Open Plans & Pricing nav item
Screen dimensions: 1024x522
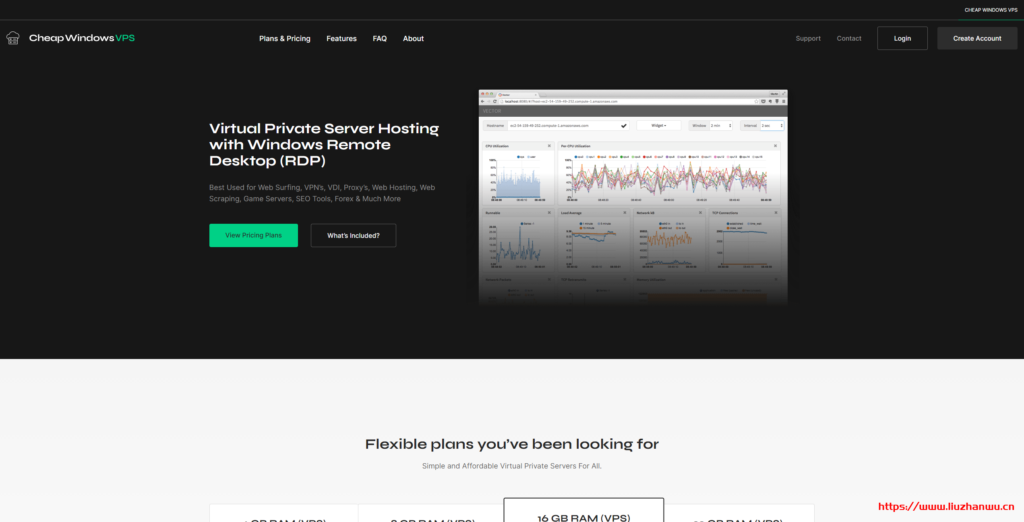284,39
